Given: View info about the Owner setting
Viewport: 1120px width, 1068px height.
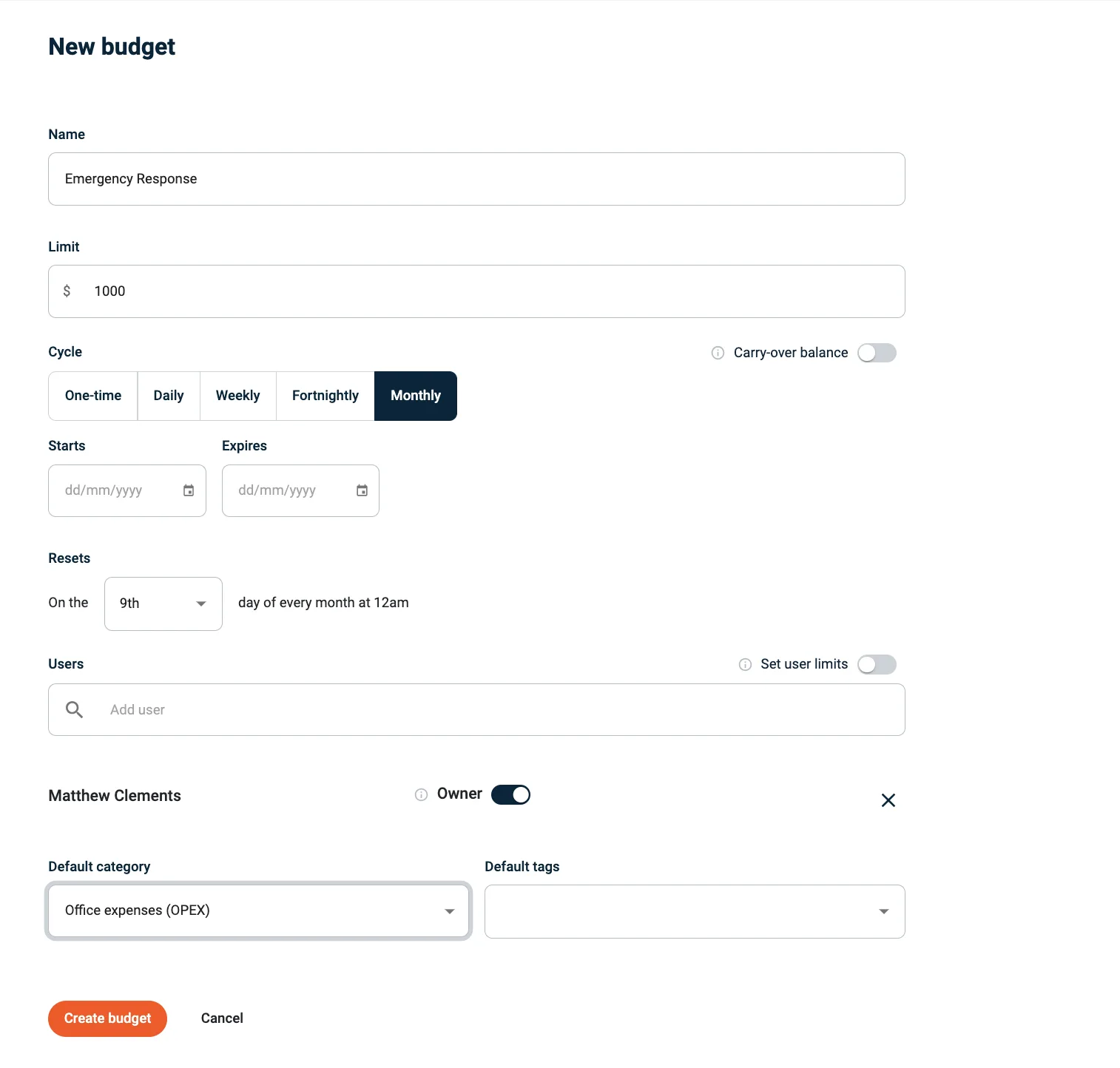Looking at the screenshot, I should tap(420, 794).
